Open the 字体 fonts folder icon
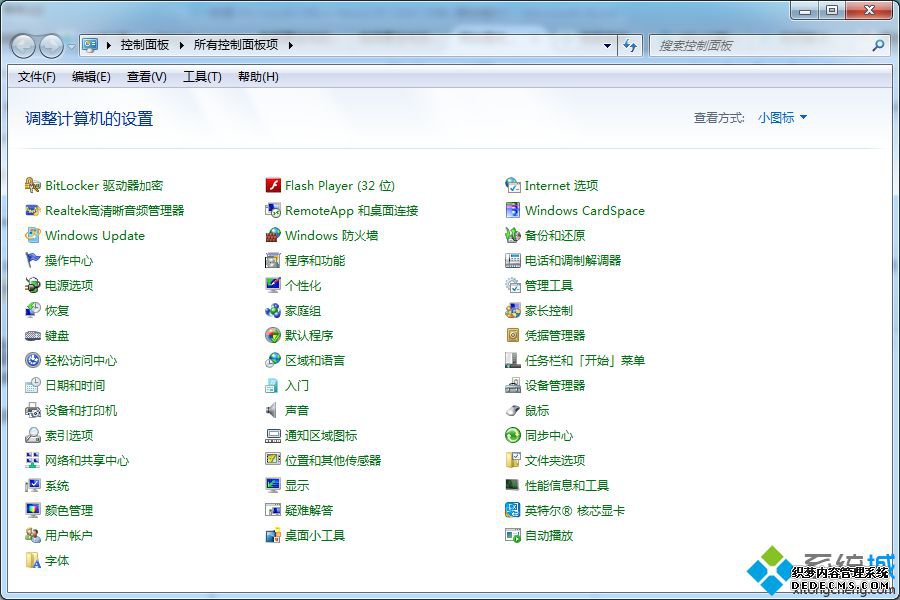This screenshot has height=600, width=900. [x=33, y=560]
